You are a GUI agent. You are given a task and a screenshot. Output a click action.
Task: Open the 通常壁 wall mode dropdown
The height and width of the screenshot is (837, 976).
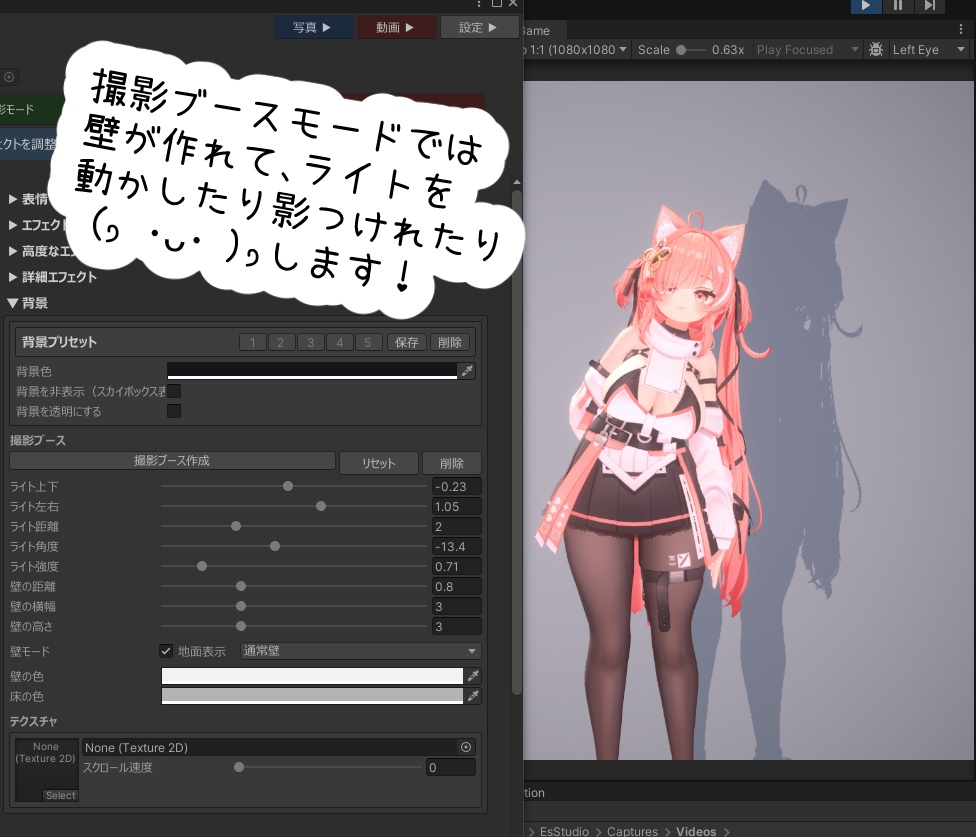358,650
